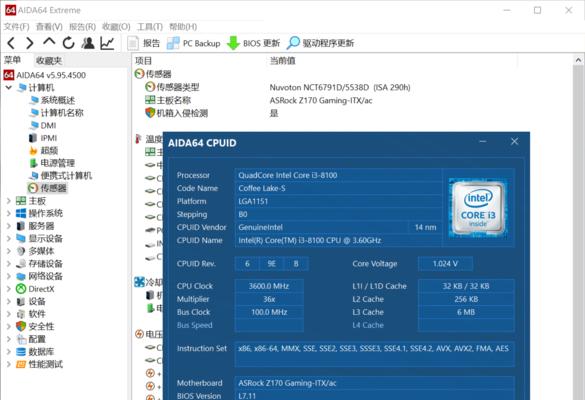The height and width of the screenshot is (400, 585).
Task: Select AIDA64 v5.95.4500 root node
Action: pyautogui.click(x=45, y=75)
